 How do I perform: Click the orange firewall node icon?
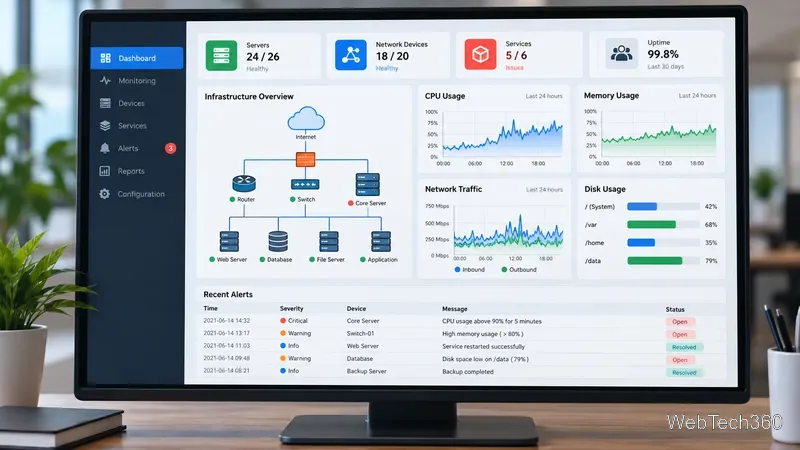306,160
